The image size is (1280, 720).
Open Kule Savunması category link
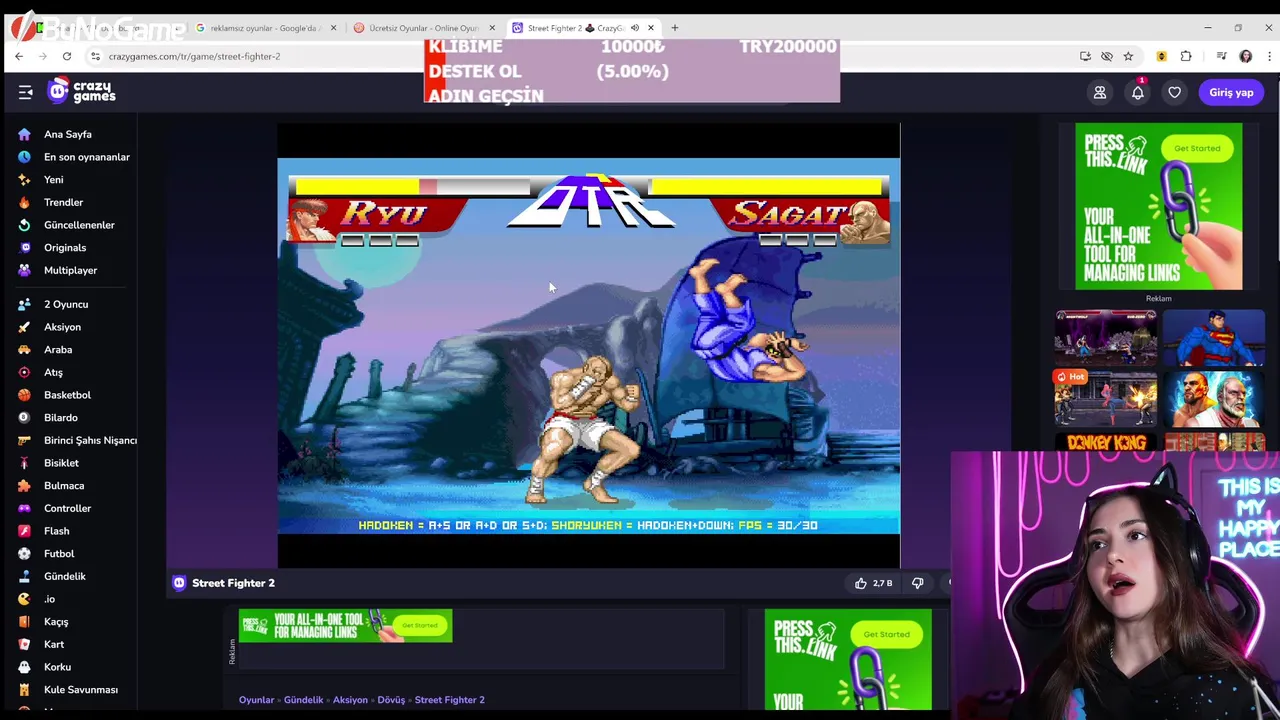(x=80, y=690)
